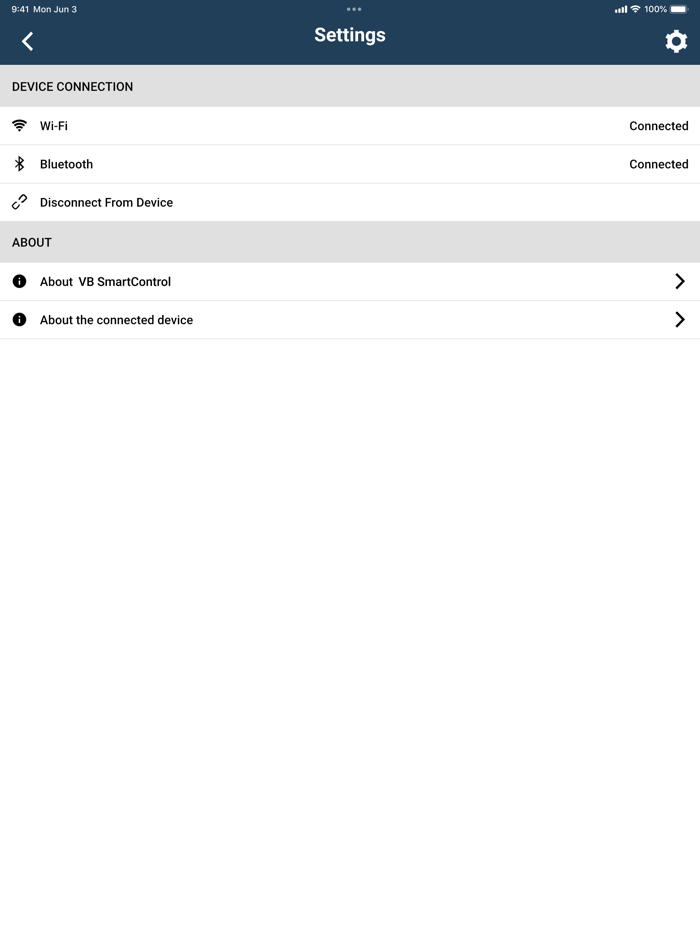
Task: Tap the info icon beside About VB SmartControl
Action: tap(18, 281)
